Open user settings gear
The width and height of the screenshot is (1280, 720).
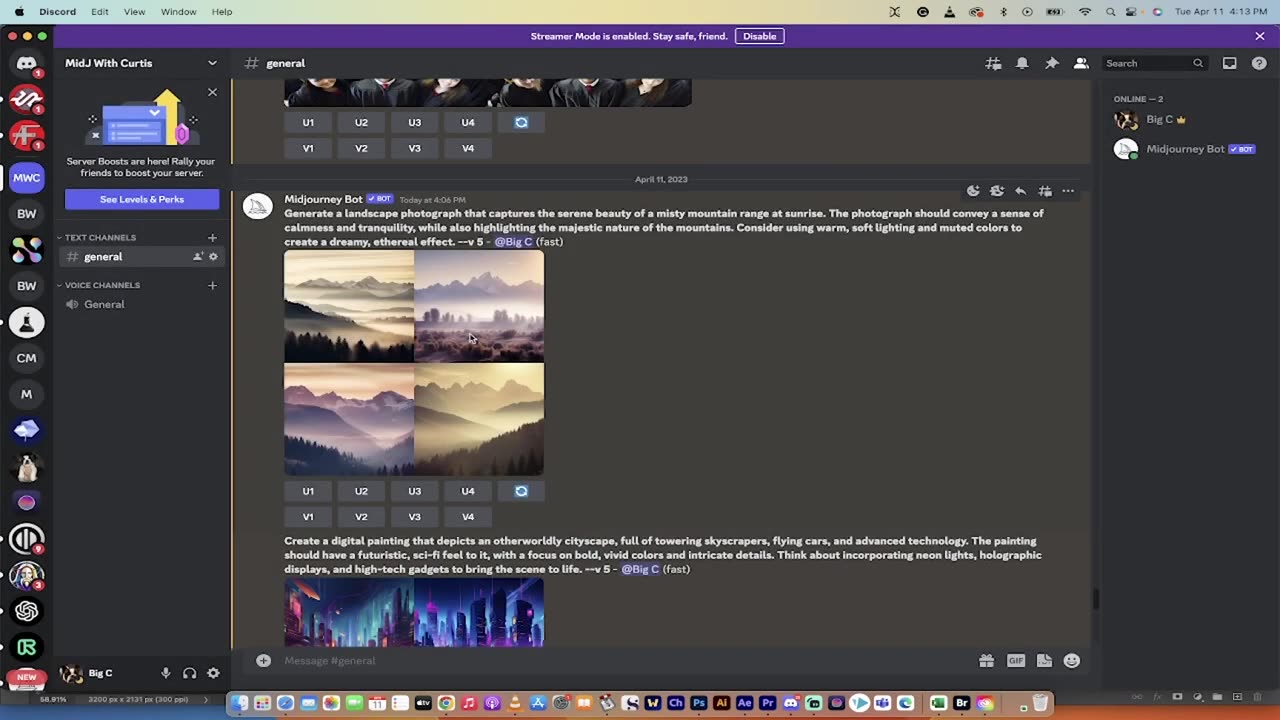click(x=213, y=673)
